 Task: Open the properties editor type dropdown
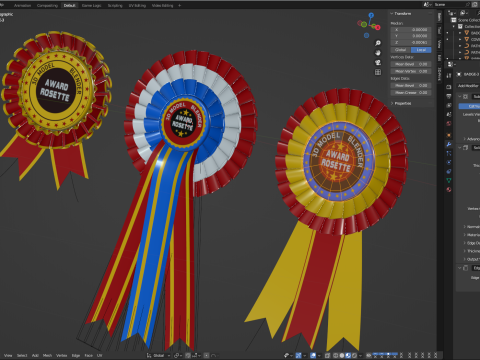pos(451,64)
